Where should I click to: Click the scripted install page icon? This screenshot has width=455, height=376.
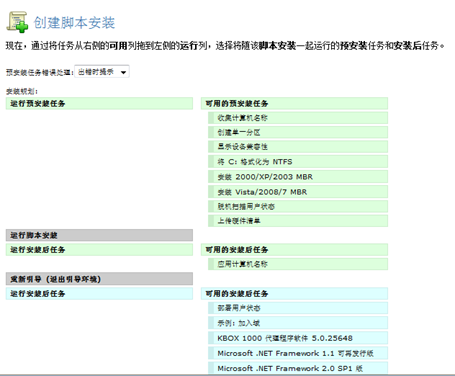coord(18,22)
